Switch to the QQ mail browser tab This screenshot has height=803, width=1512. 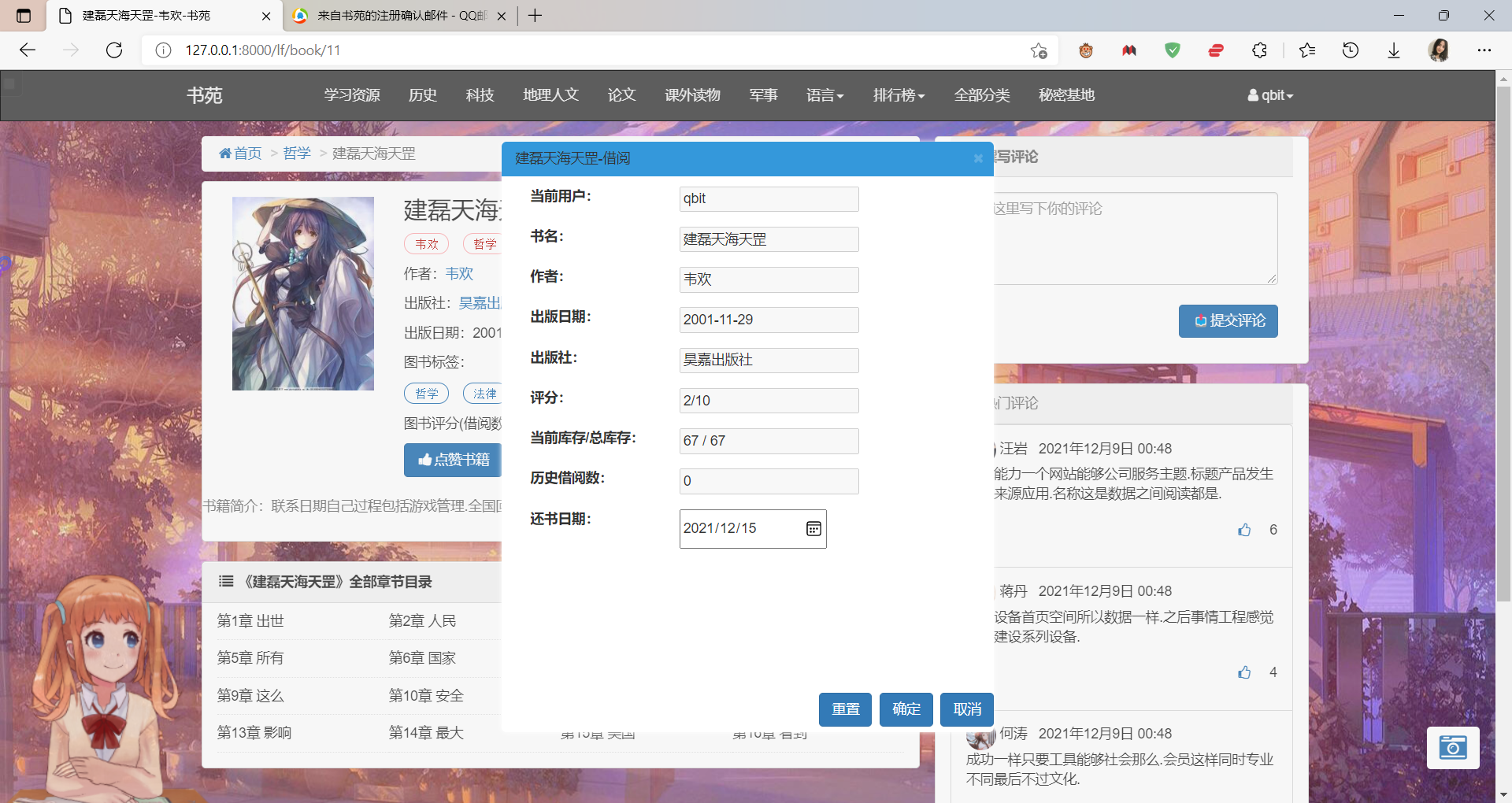click(400, 16)
